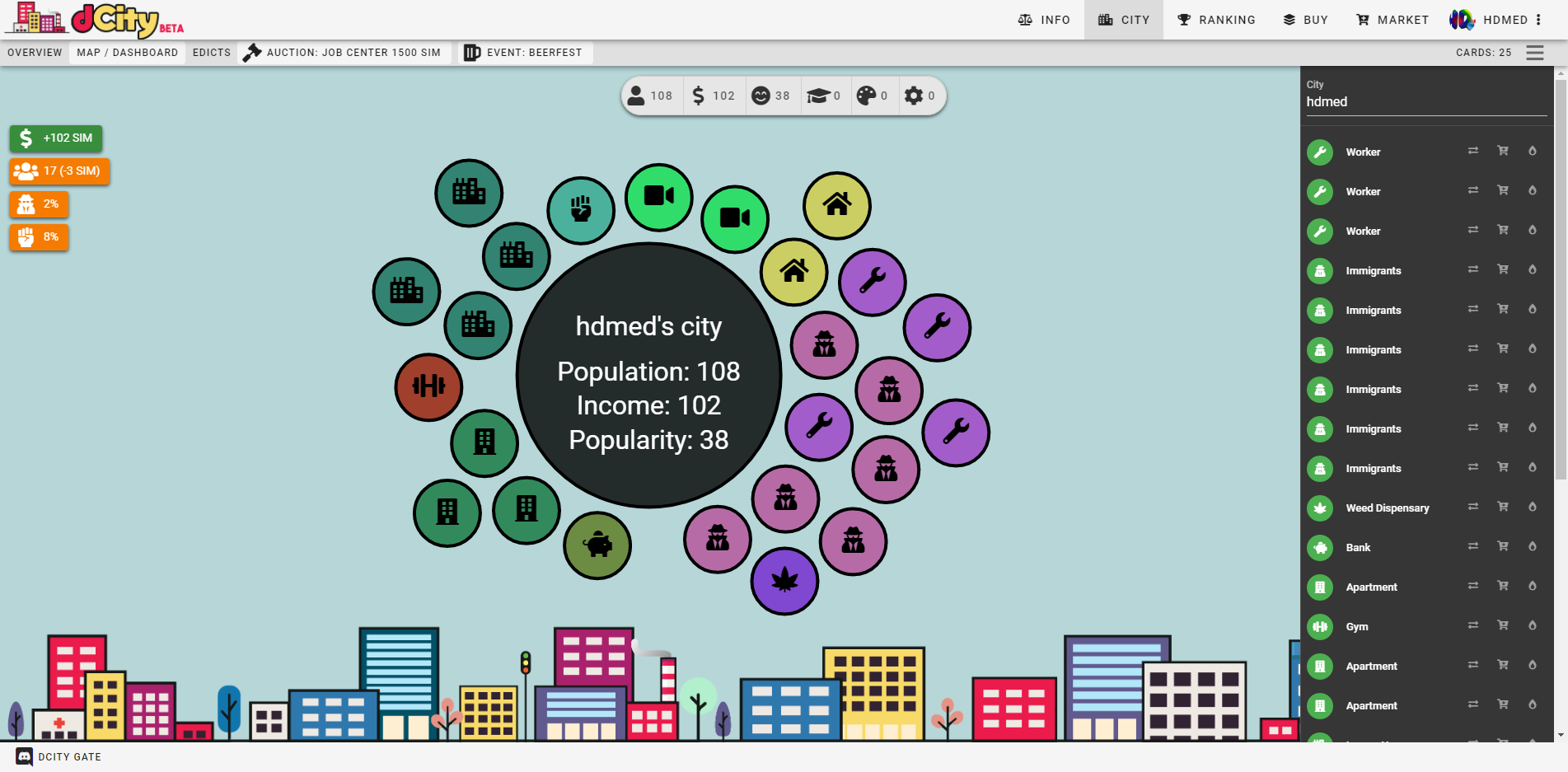Click the center hdmed's city circle
Viewport: 1568px width, 772px height.
(649, 376)
